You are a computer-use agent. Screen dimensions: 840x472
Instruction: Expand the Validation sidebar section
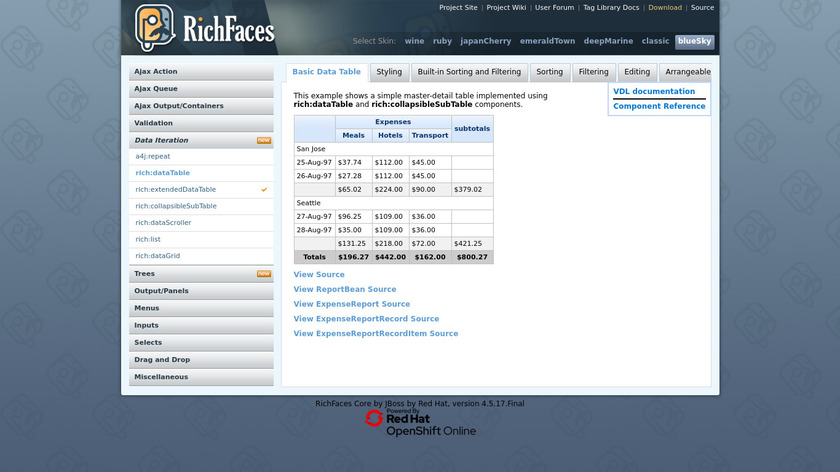(x=201, y=123)
